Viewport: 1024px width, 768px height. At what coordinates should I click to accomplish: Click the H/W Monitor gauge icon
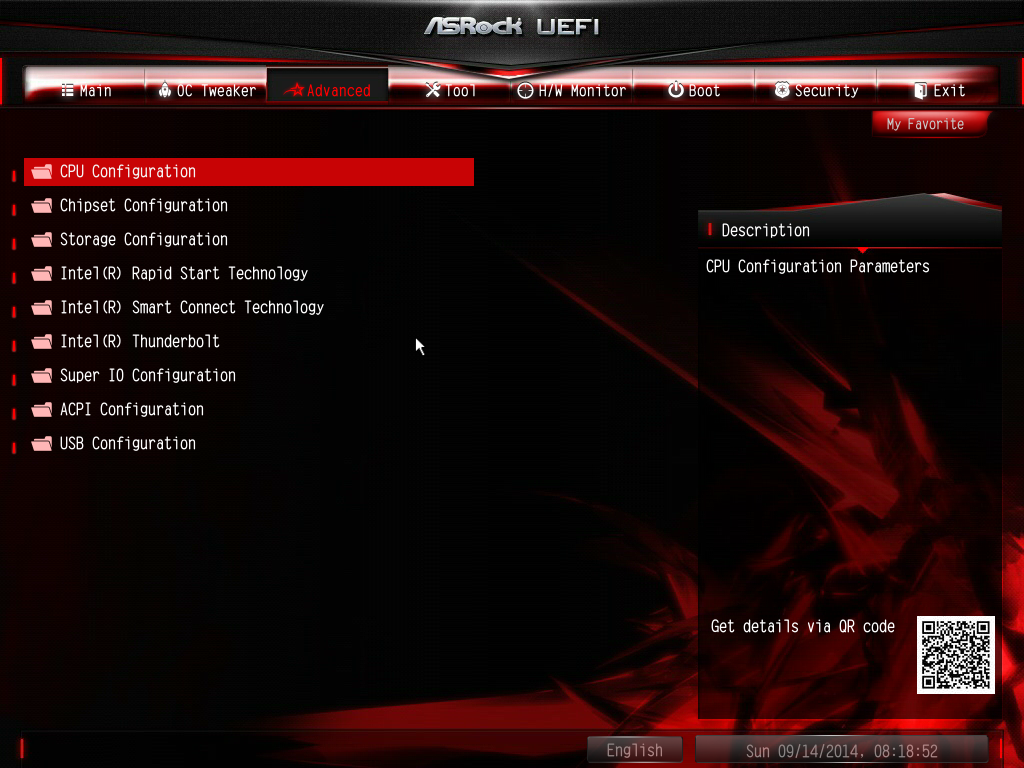pos(525,91)
